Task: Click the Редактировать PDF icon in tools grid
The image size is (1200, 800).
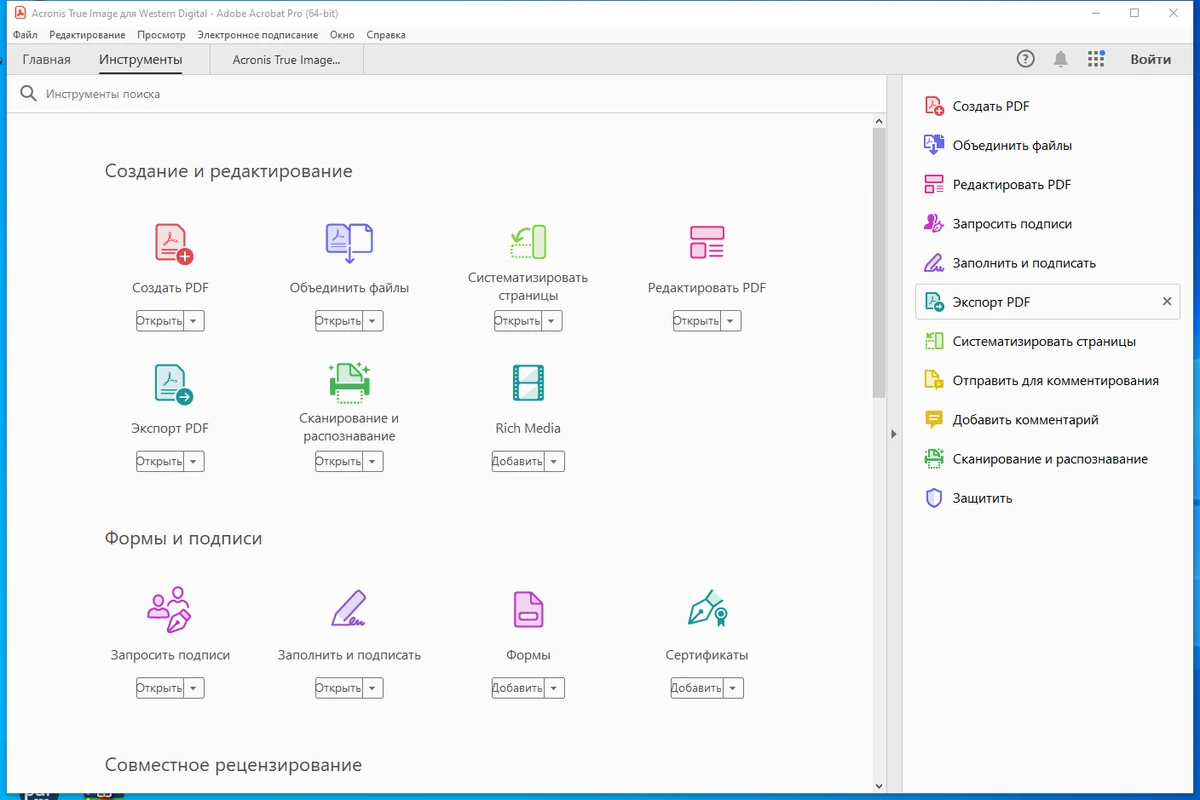Action: pos(707,242)
